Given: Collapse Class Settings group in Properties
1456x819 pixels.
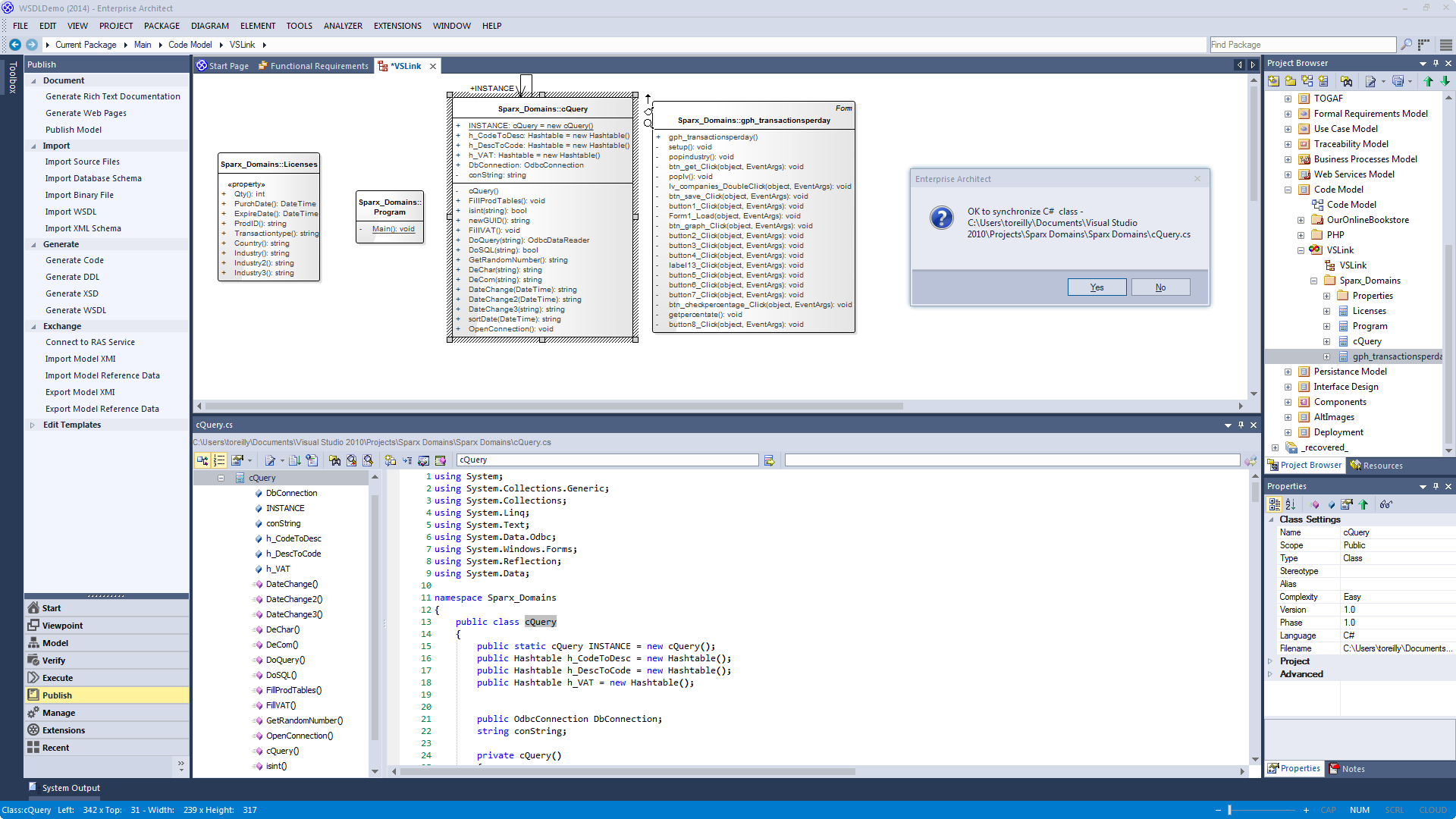Looking at the screenshot, I should point(1272,519).
